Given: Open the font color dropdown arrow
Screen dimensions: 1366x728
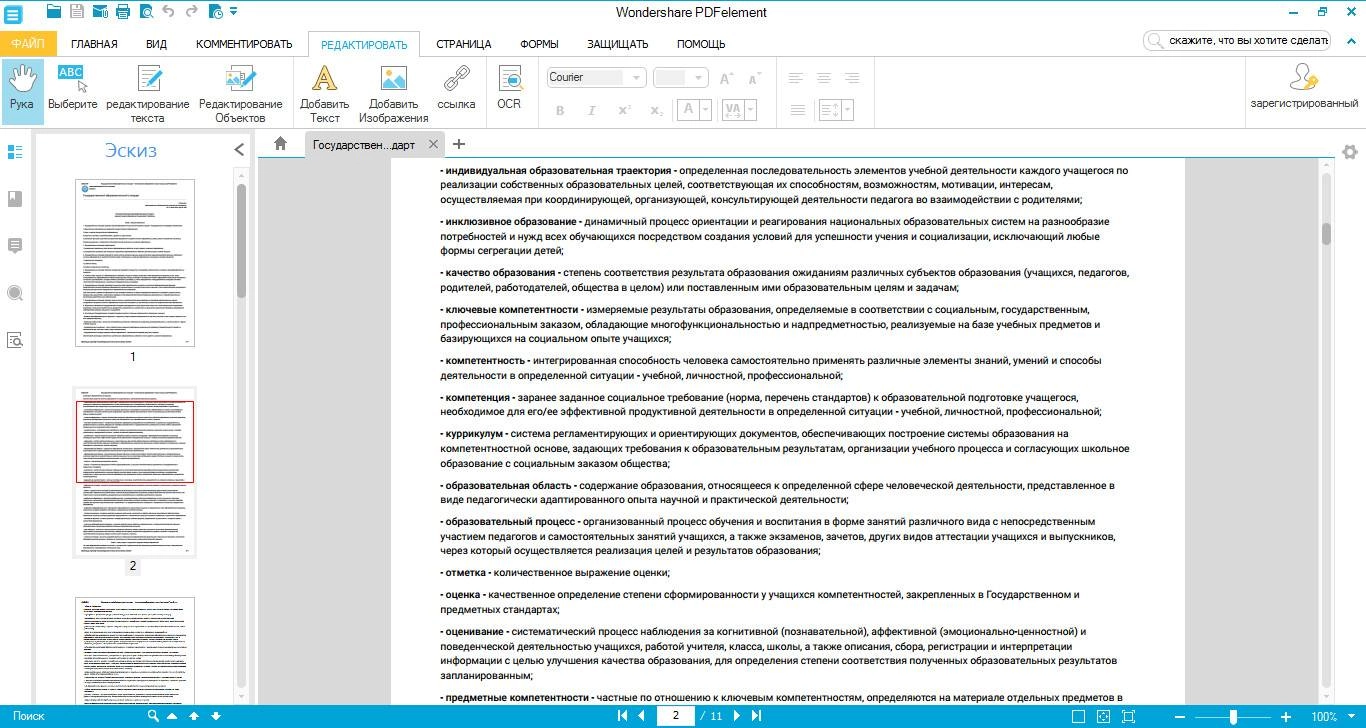Looking at the screenshot, I should point(705,110).
